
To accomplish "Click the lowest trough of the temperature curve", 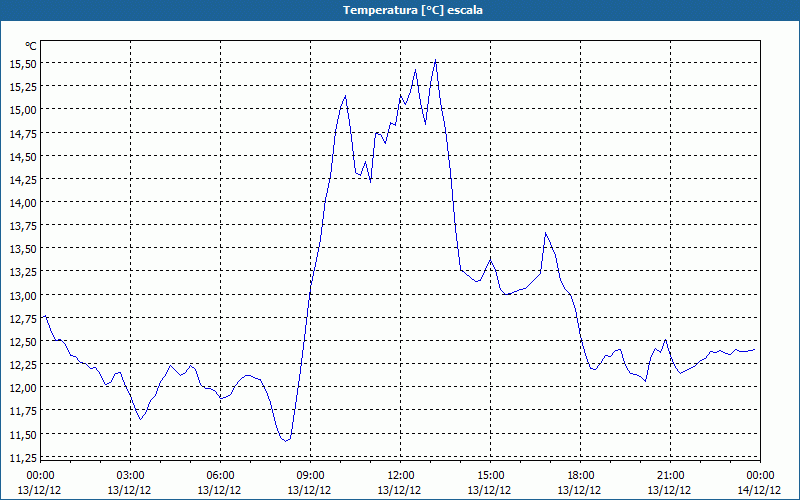I will pos(286,441).
